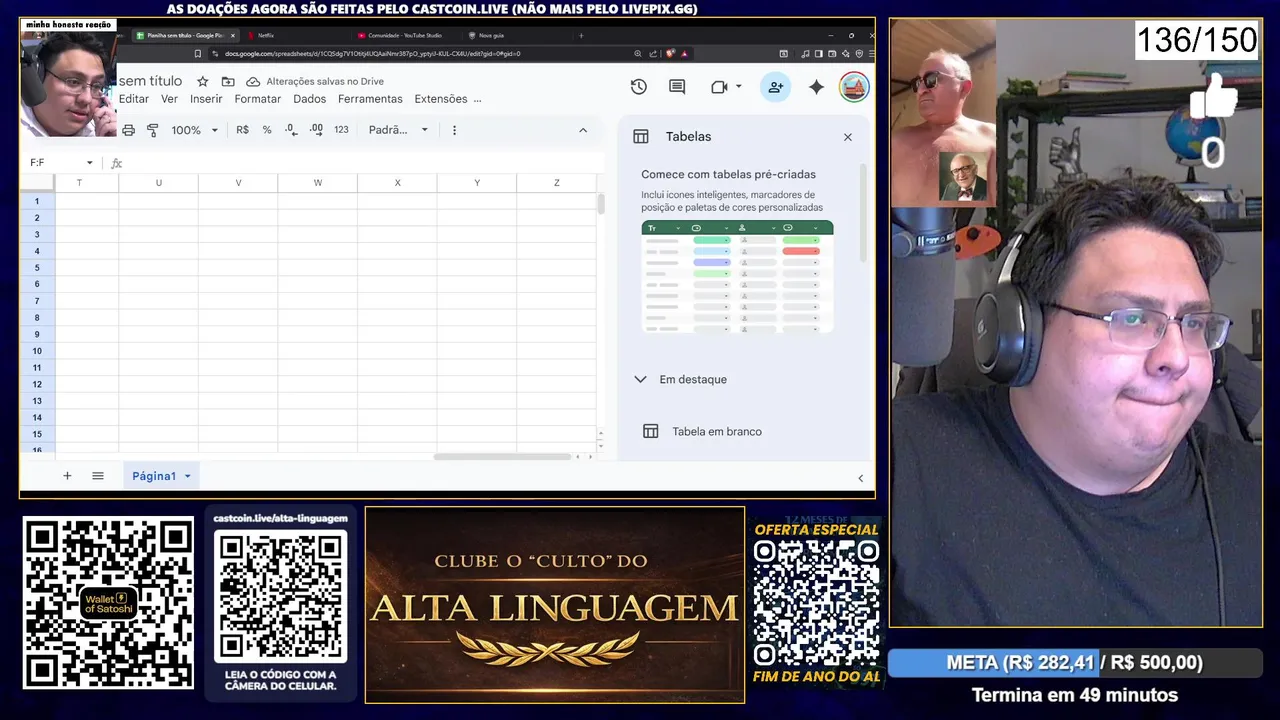Select row 12 header
Screen dimensions: 1280x720
point(37,384)
